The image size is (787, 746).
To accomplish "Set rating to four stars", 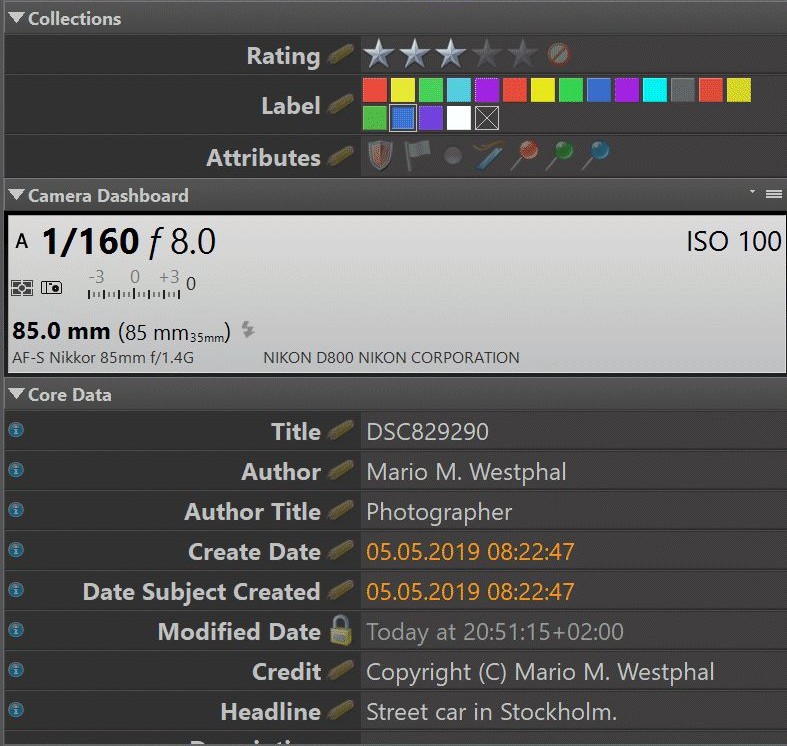I will [486, 54].
